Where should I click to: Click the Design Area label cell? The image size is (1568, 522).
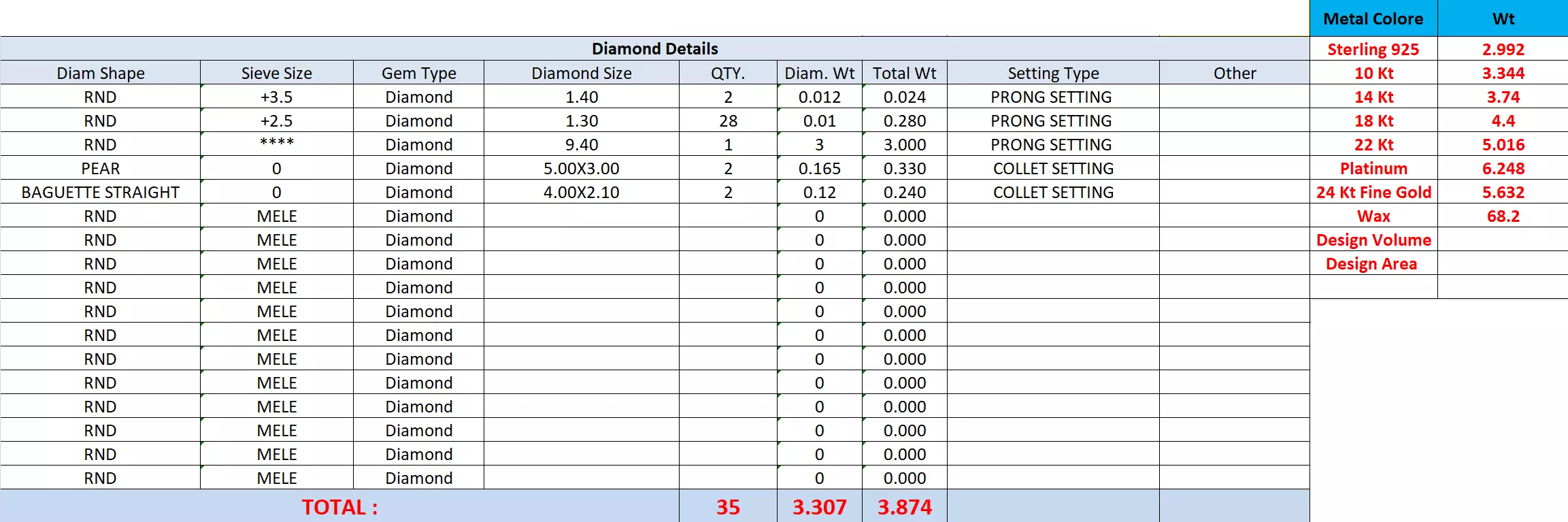pyautogui.click(x=1373, y=263)
